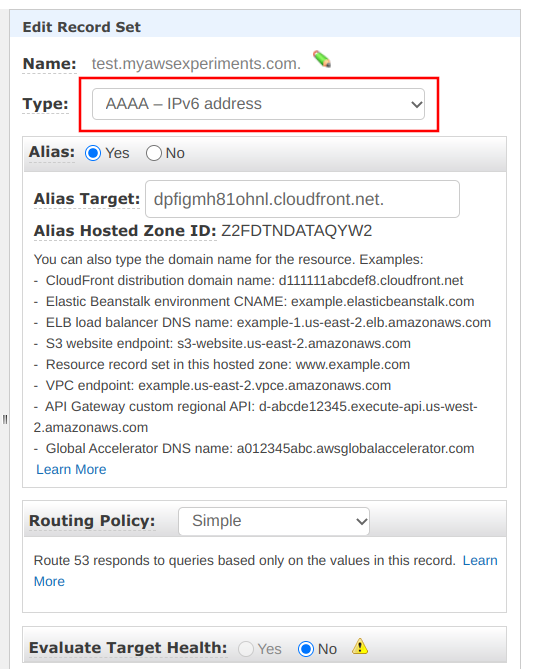
Task: Click the Type field label
Action: (x=46, y=104)
